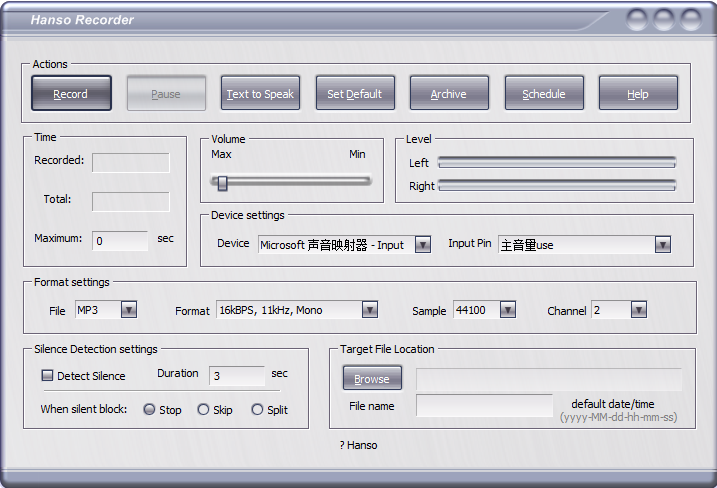717x488 pixels.
Task: Click the Left level meter bar
Action: (556, 162)
